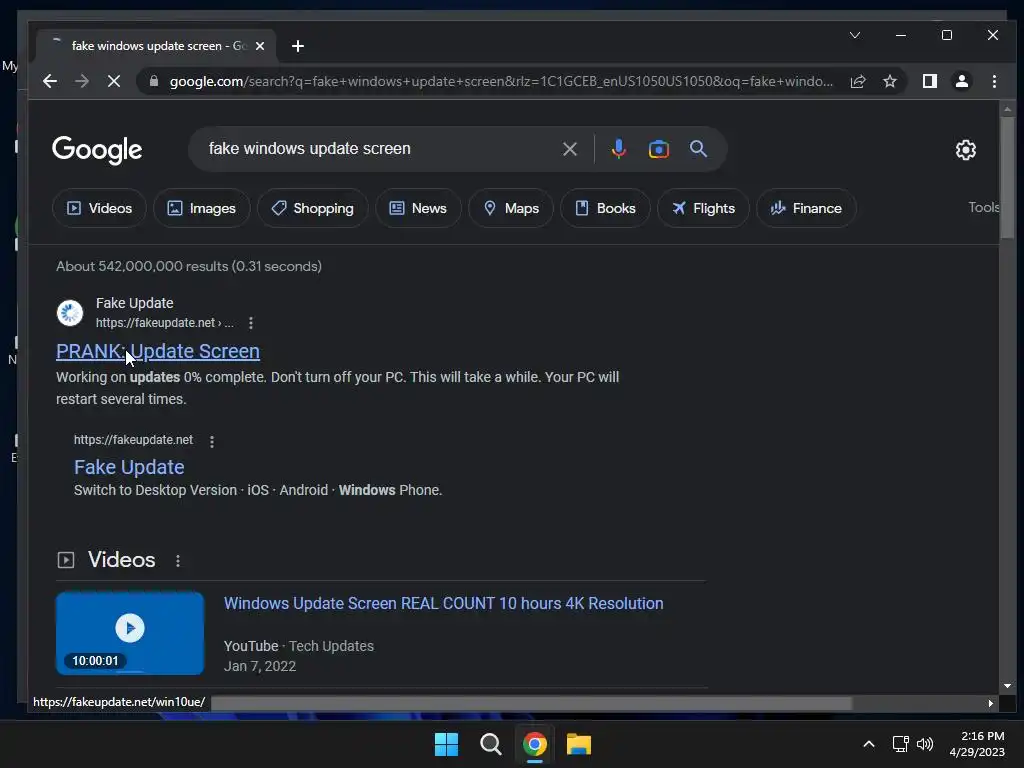Open more options beside fakeupdate.net › ...
Viewport: 1024px width, 768px height.
coord(251,323)
